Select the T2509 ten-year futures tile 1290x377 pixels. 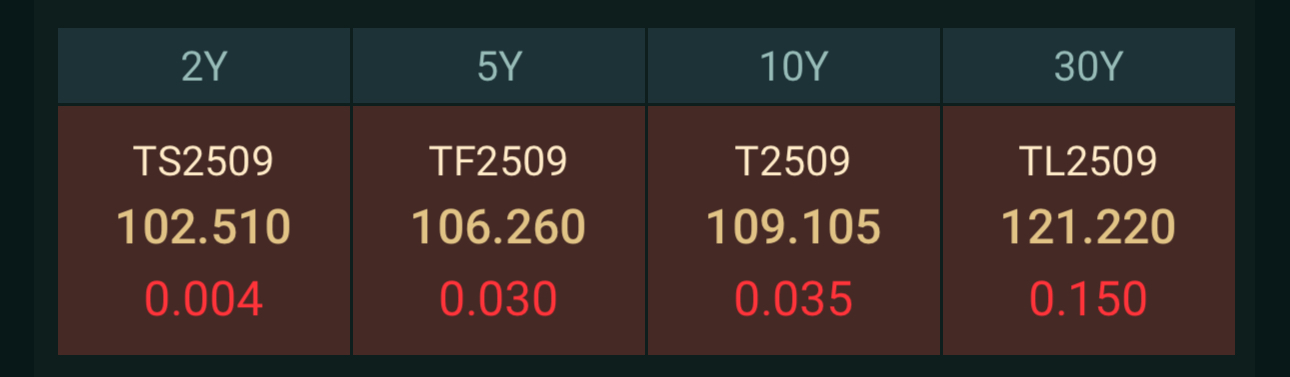794,230
